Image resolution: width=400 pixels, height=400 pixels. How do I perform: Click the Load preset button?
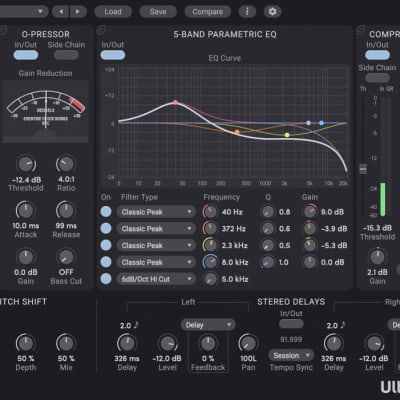(113, 12)
